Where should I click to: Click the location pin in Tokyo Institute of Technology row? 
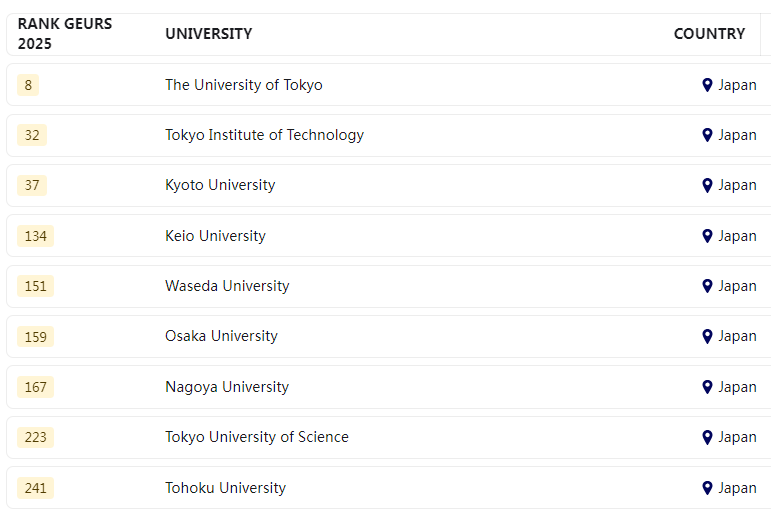pos(707,135)
